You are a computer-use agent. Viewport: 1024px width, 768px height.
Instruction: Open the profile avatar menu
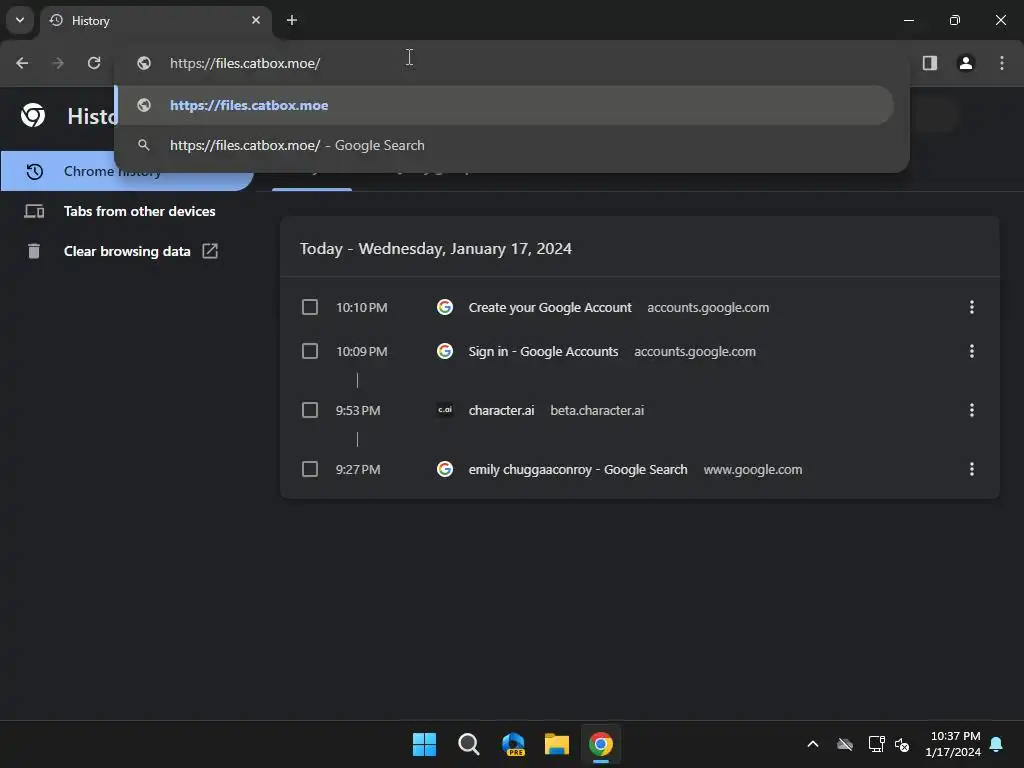966,63
